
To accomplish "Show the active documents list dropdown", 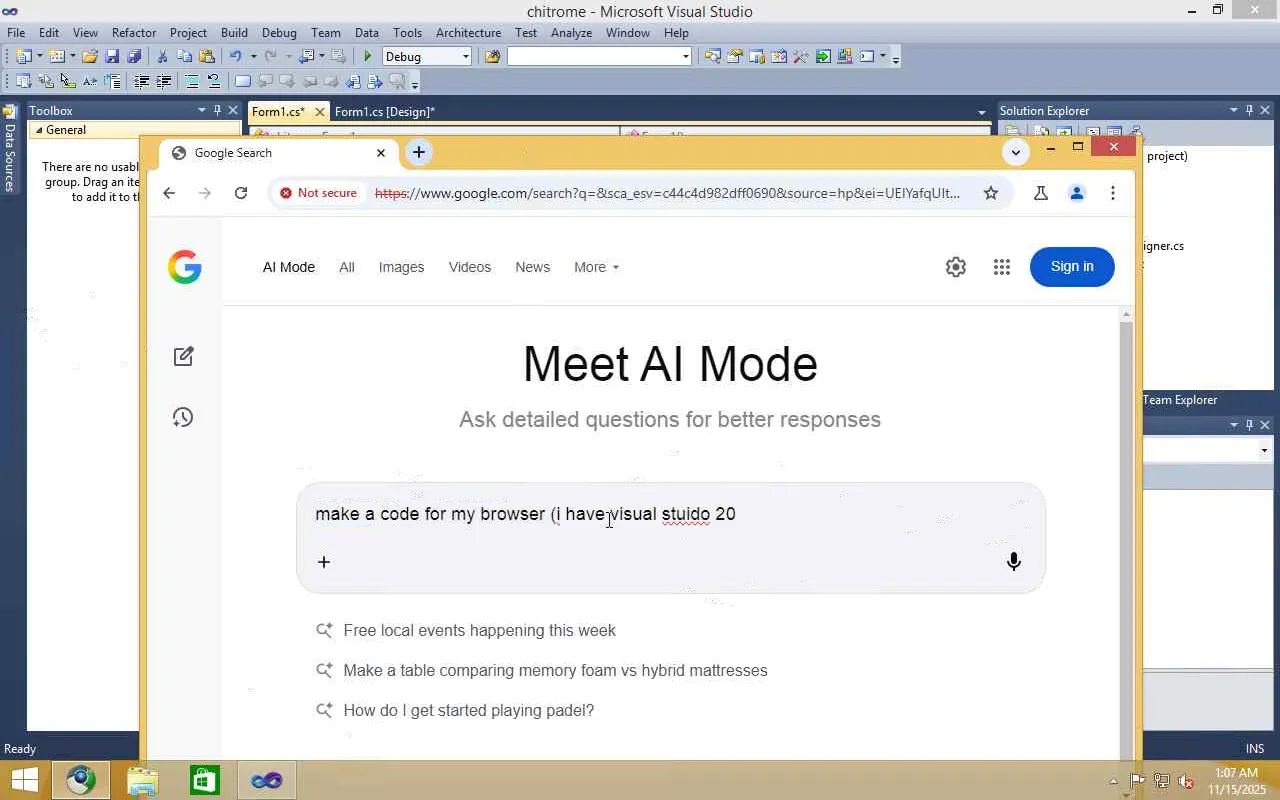I will click(982, 112).
